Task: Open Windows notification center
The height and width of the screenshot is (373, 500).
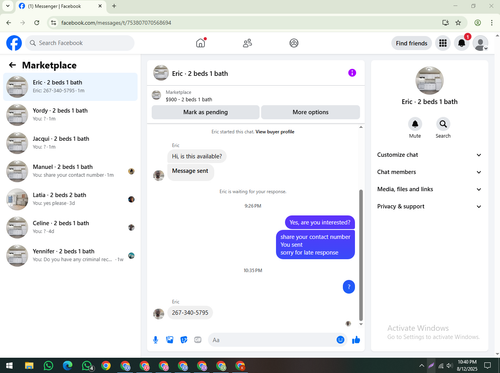Action: (488, 366)
